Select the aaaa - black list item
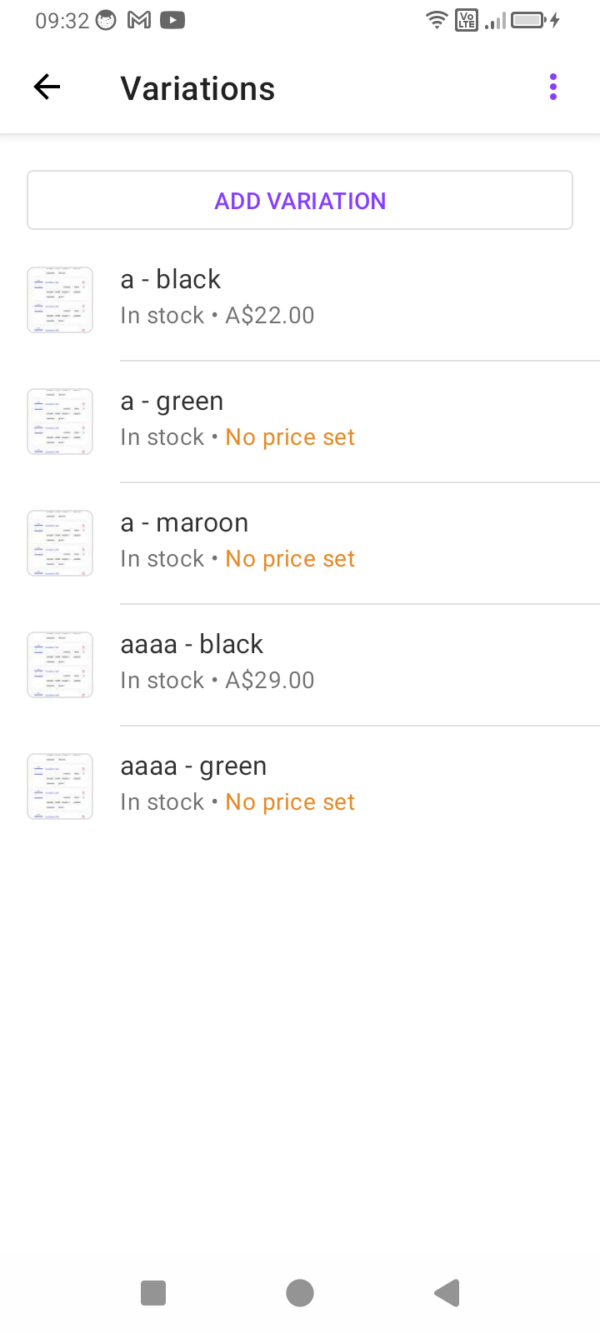This screenshot has height=1333, width=600. (x=340, y=664)
